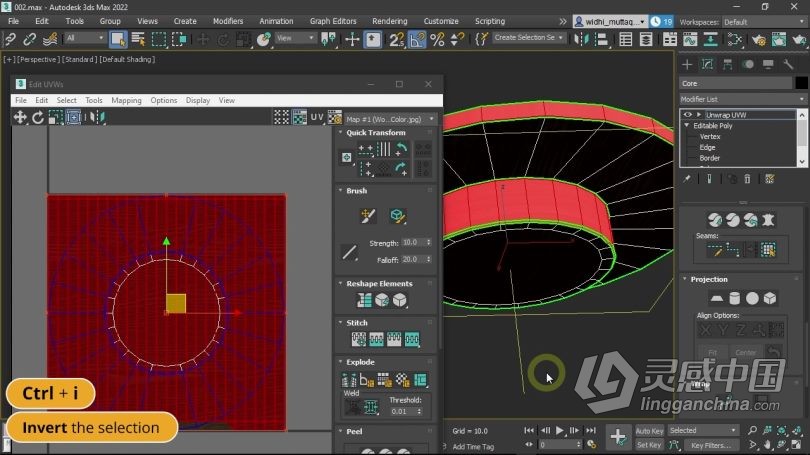810x455 pixels.
Task: Collapse the Editable Poly tree
Action: point(687,125)
